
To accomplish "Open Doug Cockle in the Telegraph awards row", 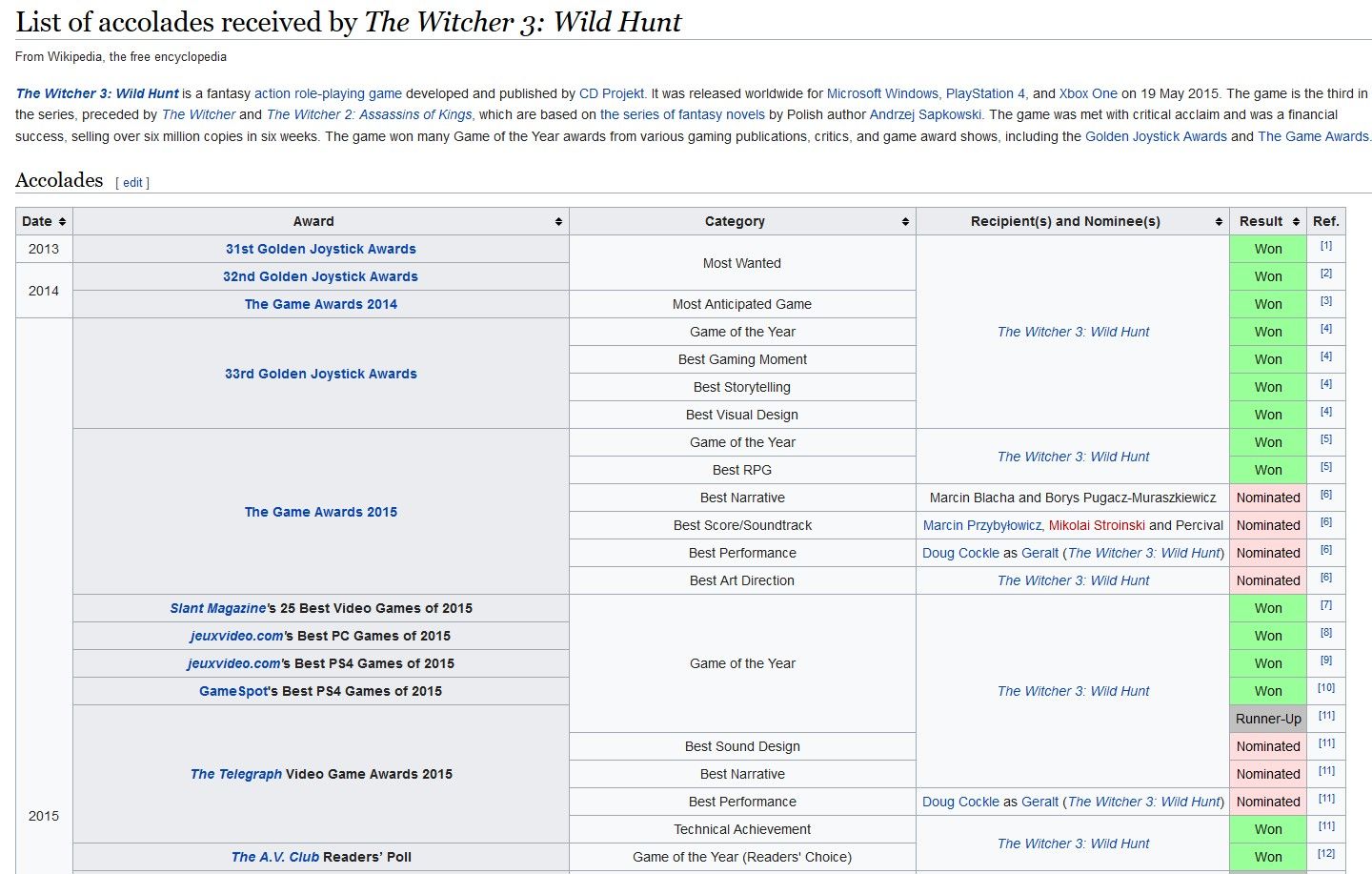I will coord(960,802).
